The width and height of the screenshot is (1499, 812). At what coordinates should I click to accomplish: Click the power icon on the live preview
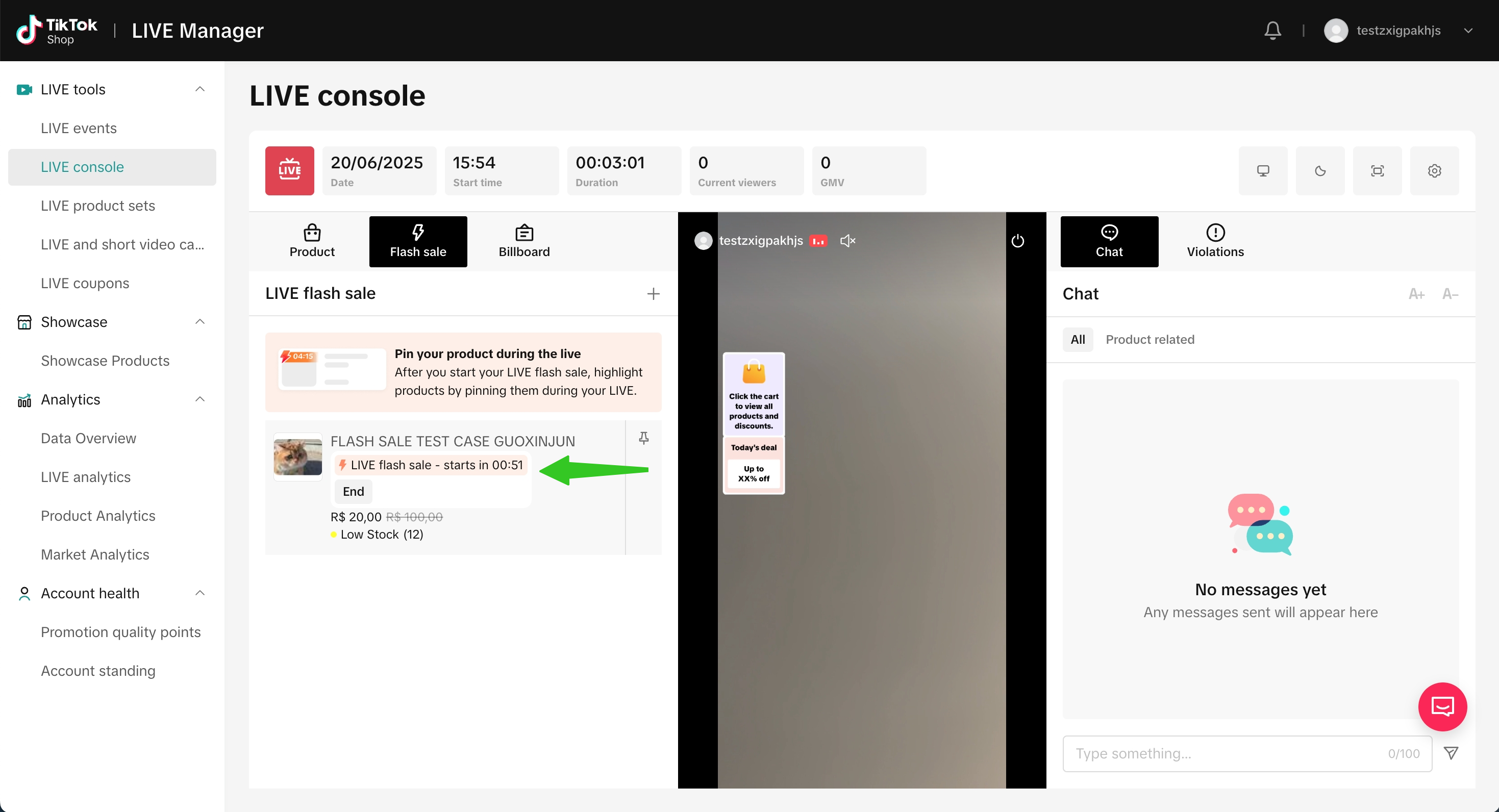tap(1017, 241)
